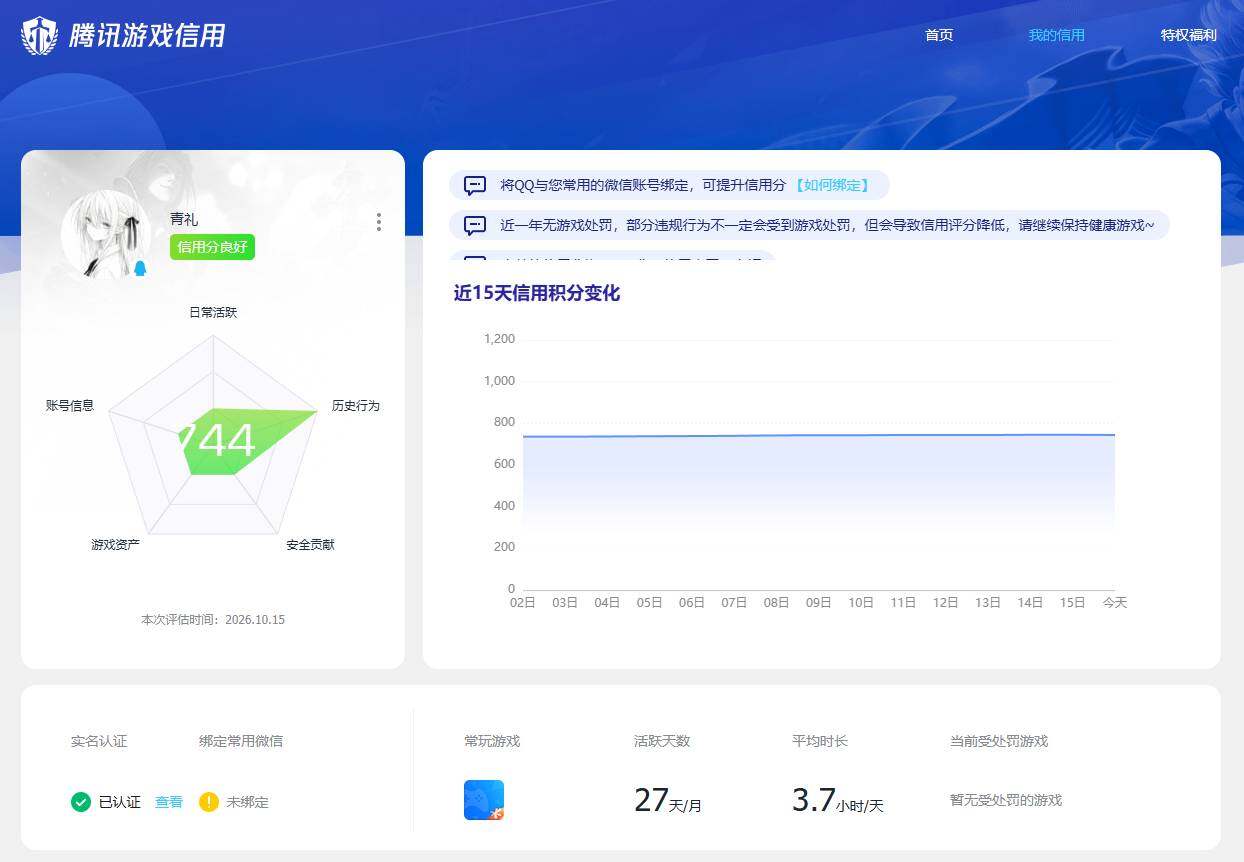Click the 02日 label on chart axis
Viewport: 1244px width, 862px height.
523,602
